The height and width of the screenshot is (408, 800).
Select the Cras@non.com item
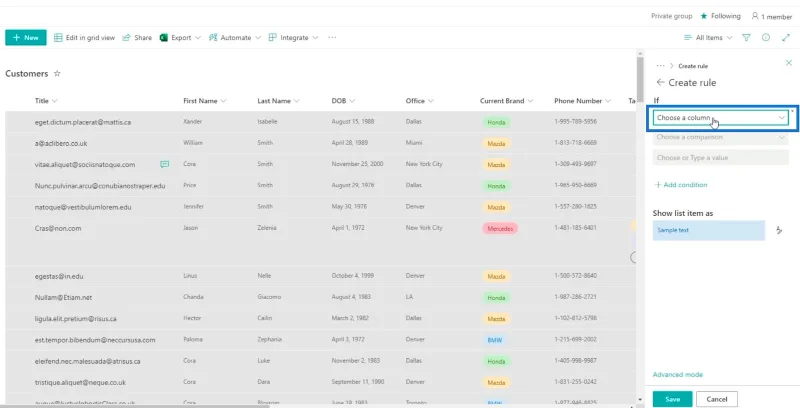pos(58,228)
